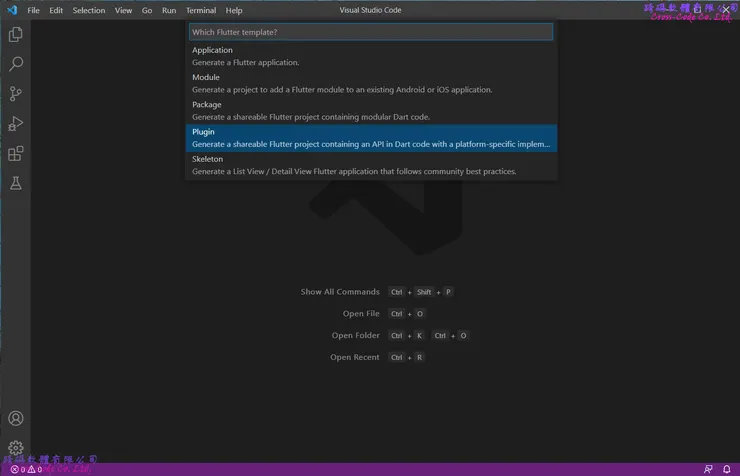This screenshot has width=740, height=476.
Task: Open the View menu
Action: 123,10
